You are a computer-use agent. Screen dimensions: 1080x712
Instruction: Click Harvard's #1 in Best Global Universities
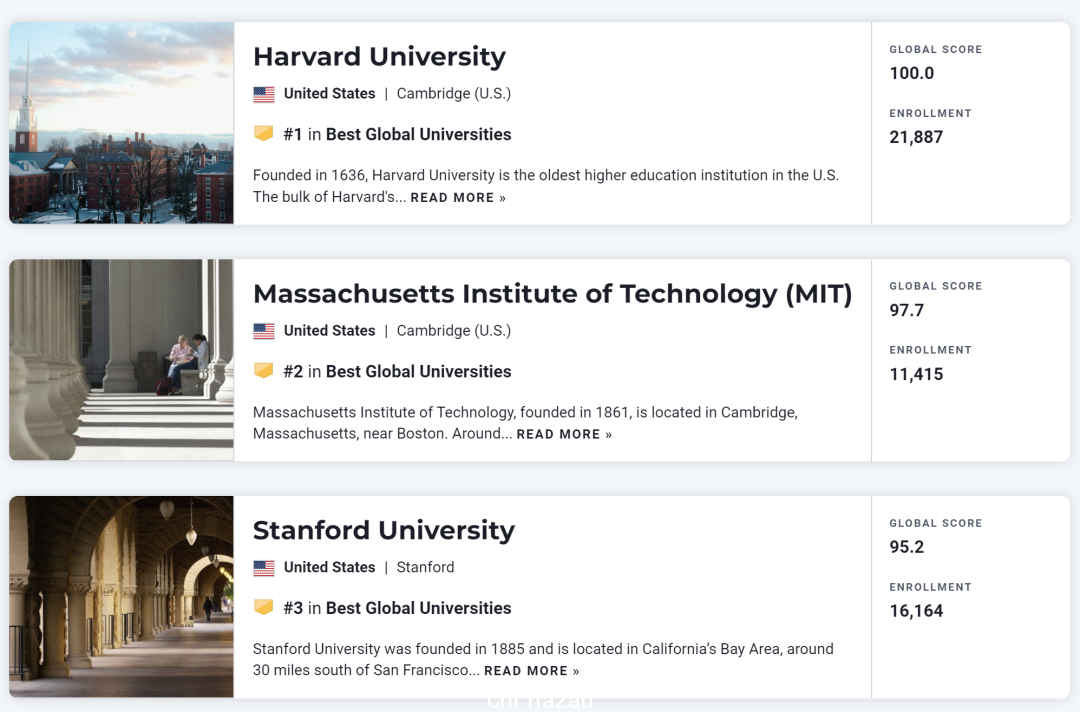pos(397,134)
